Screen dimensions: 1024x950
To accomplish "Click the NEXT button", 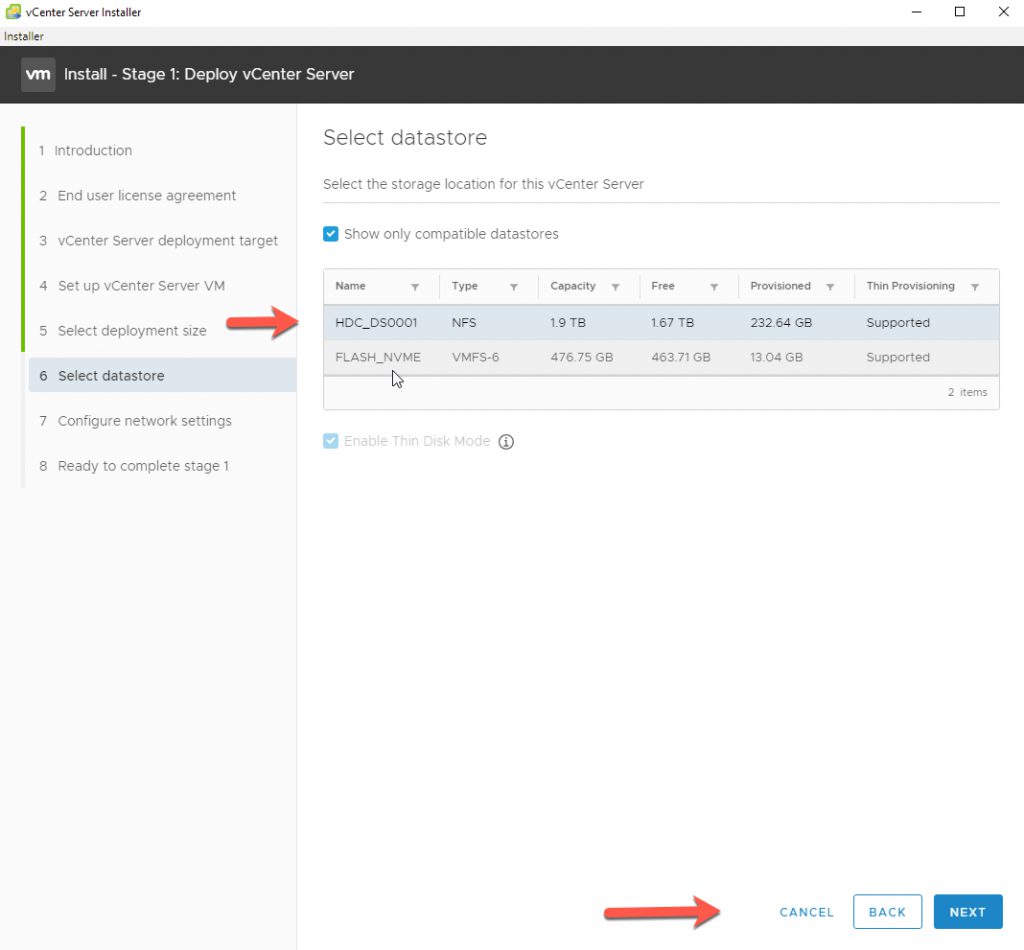I will point(968,912).
